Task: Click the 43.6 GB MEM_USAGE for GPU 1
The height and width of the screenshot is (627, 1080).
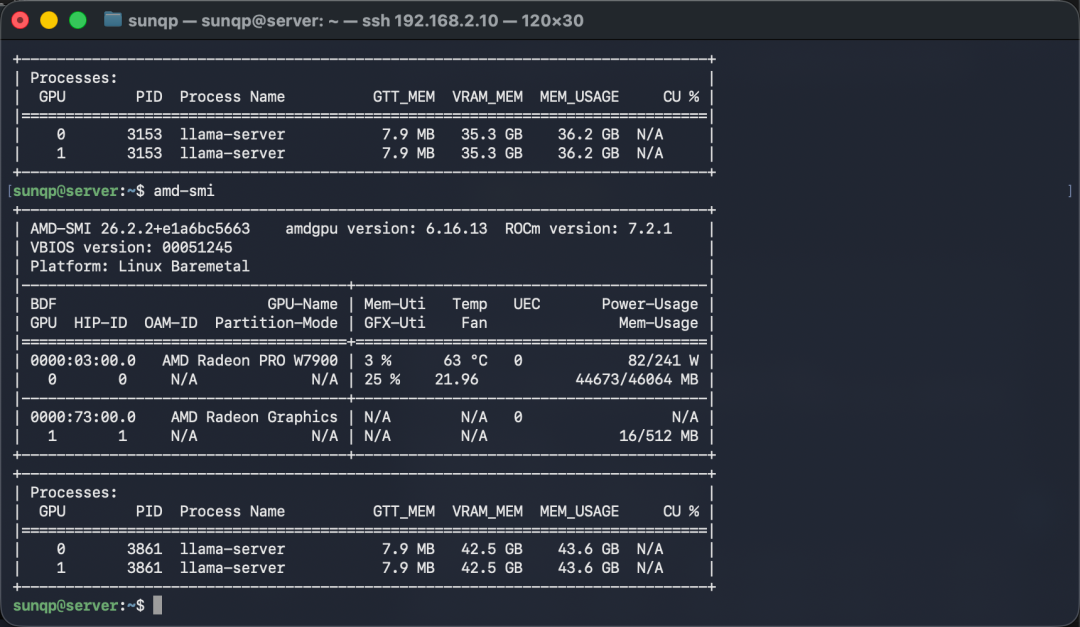Action: coord(588,568)
